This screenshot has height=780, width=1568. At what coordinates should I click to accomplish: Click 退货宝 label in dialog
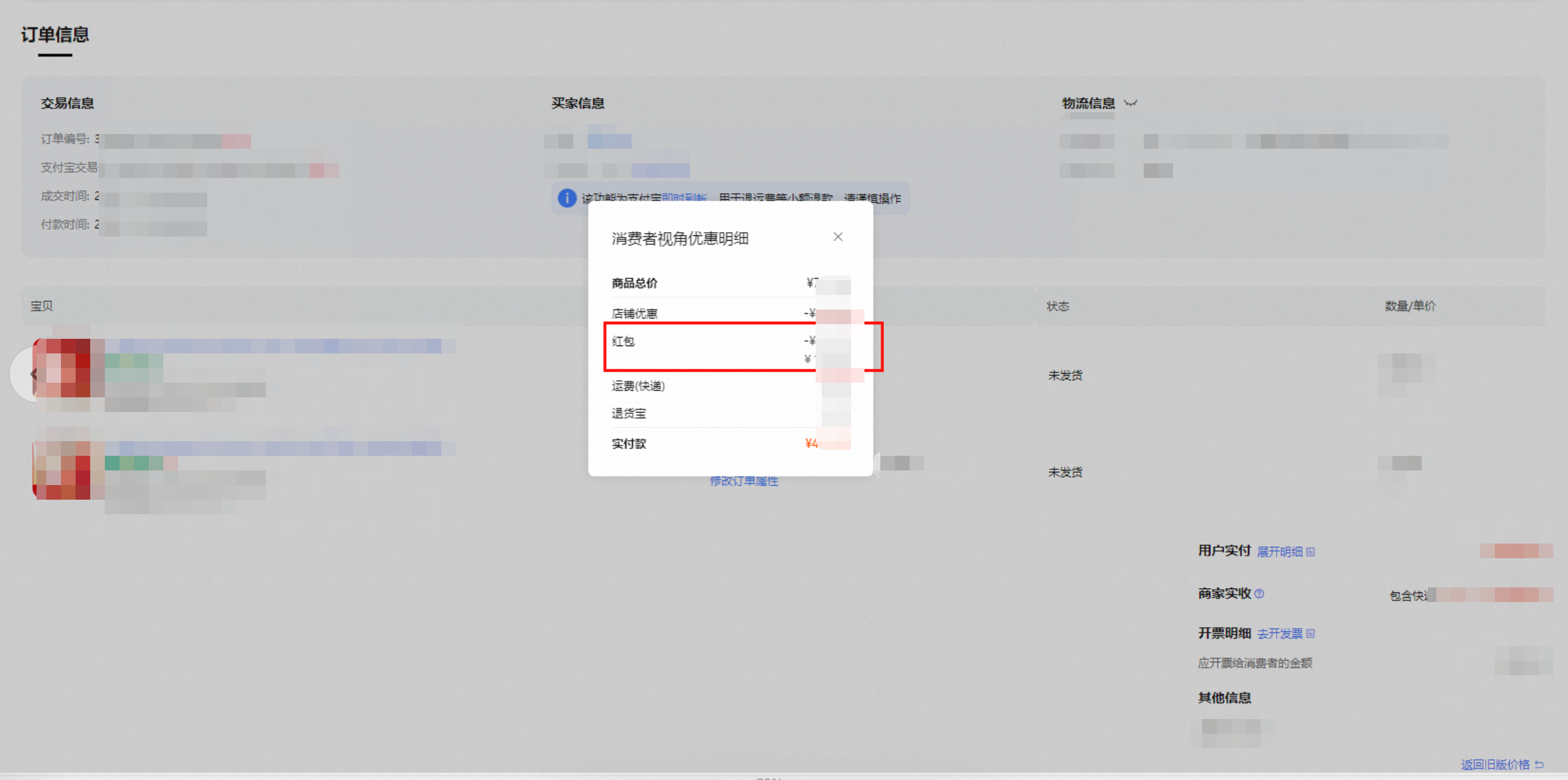pyautogui.click(x=629, y=413)
